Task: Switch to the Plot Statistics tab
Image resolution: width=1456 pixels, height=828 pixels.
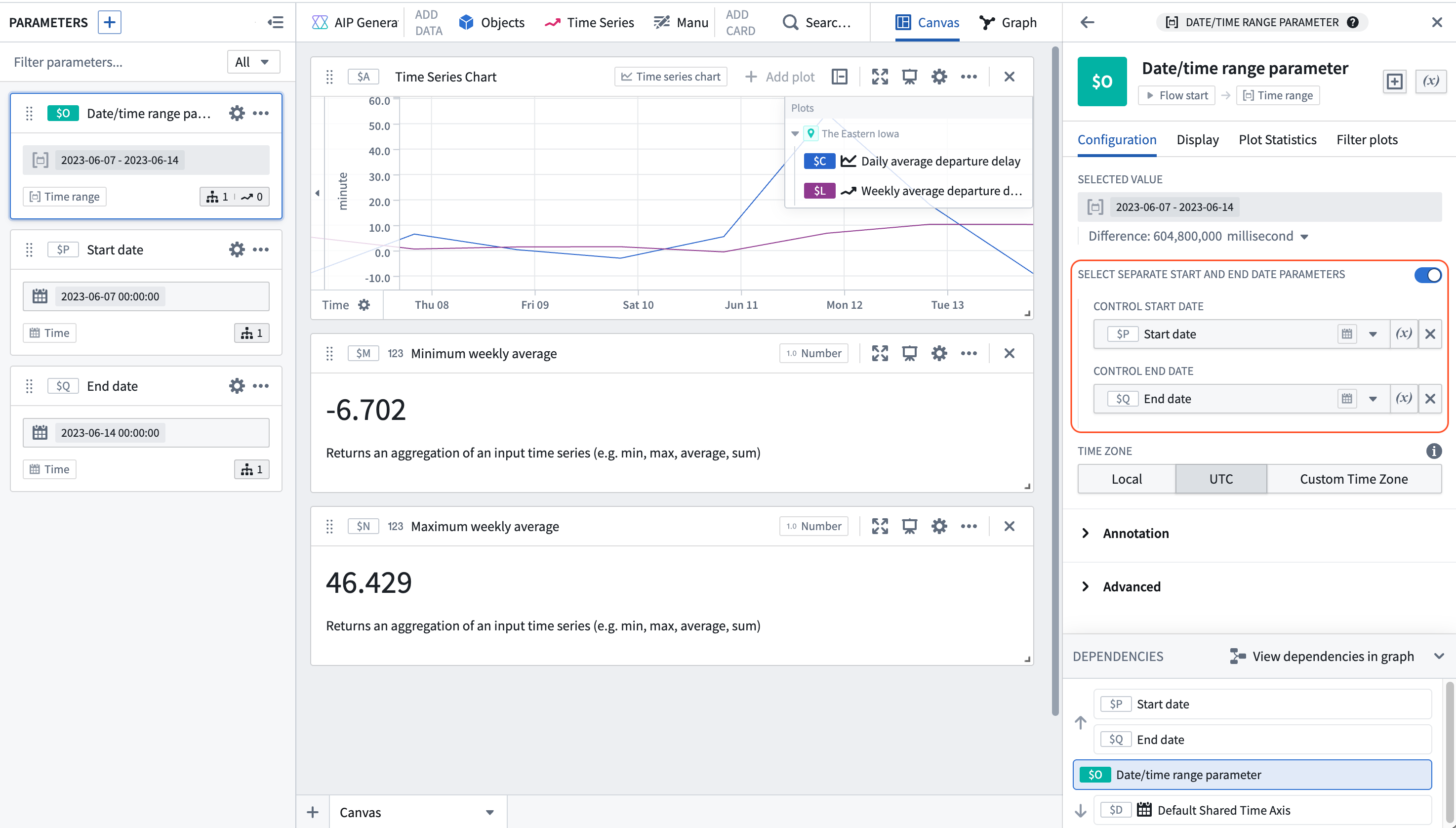Action: click(1277, 140)
